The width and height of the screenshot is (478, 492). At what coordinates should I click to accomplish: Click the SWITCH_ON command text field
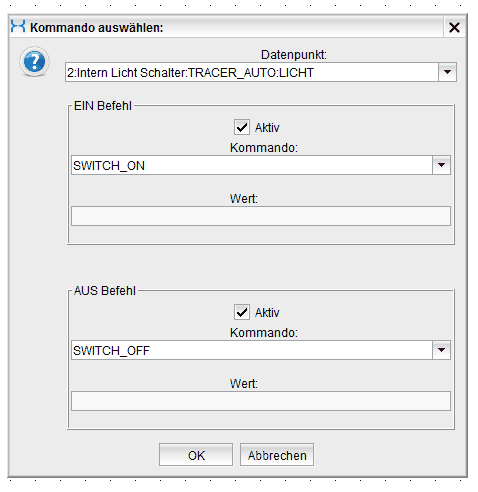[x=252, y=165]
